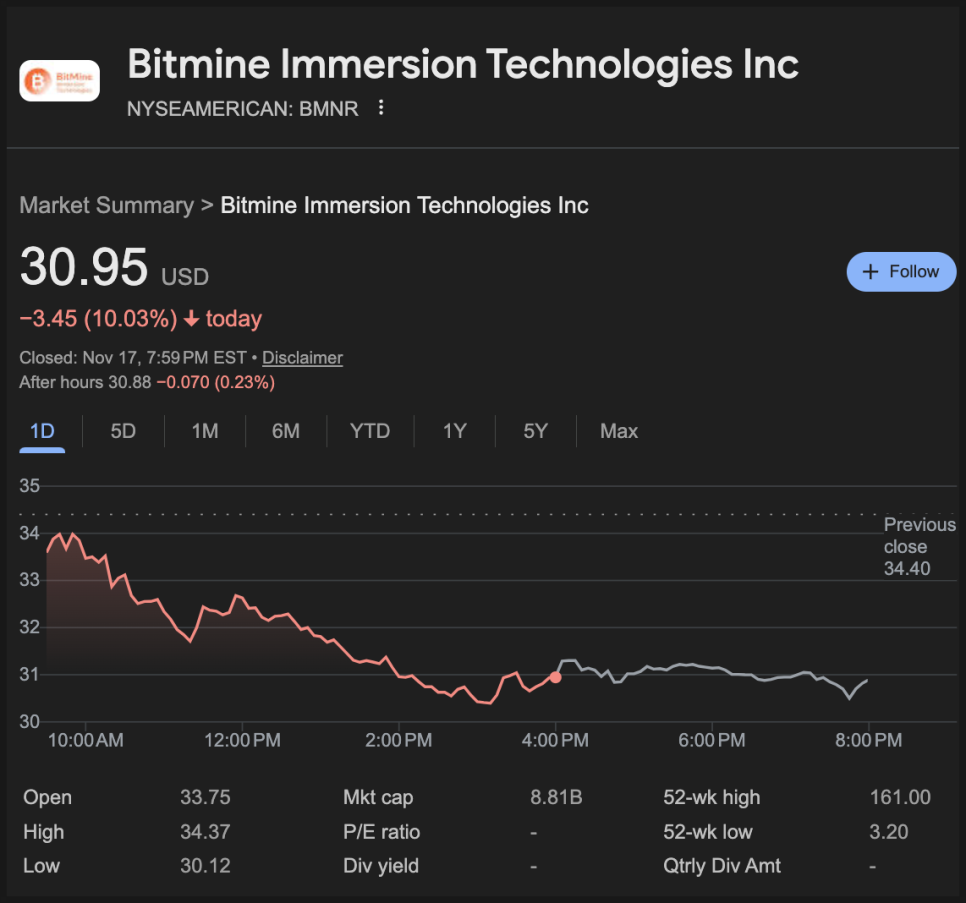Click the NYSEAMERICAN: BMNR ticker text
Viewport: 966px width, 903px height.
click(x=242, y=109)
